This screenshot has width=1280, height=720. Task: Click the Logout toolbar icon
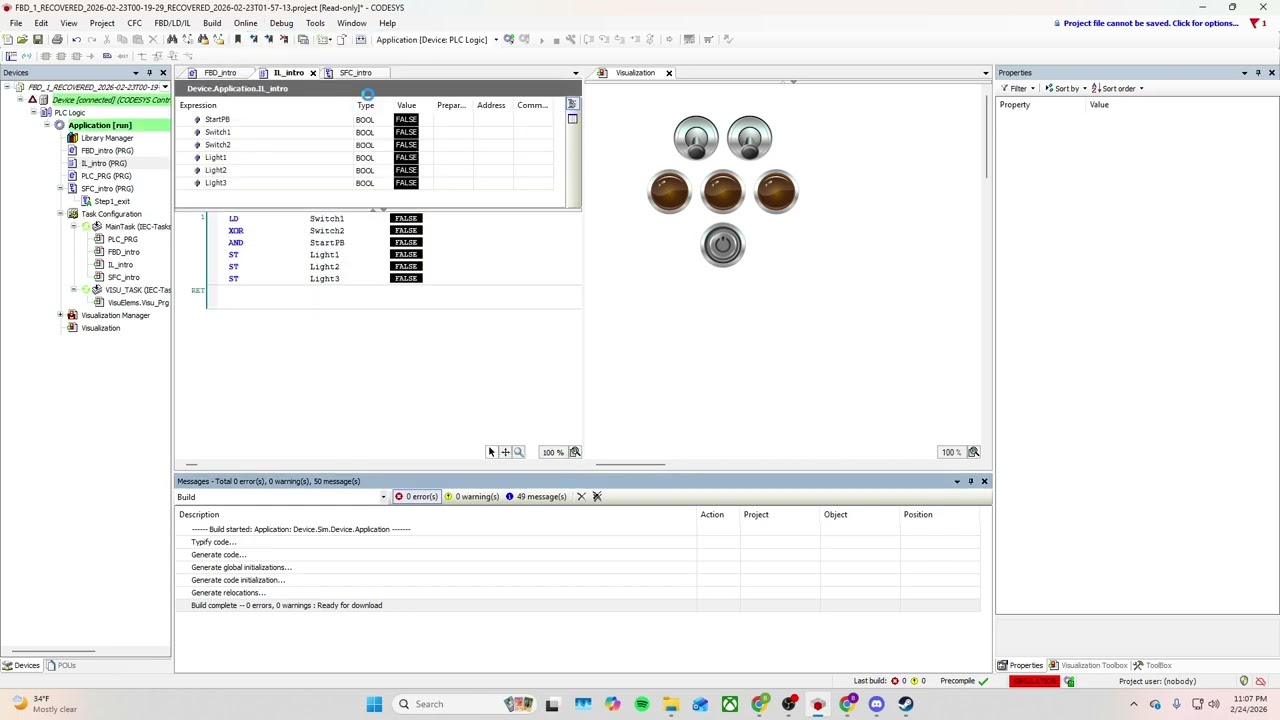coord(524,39)
